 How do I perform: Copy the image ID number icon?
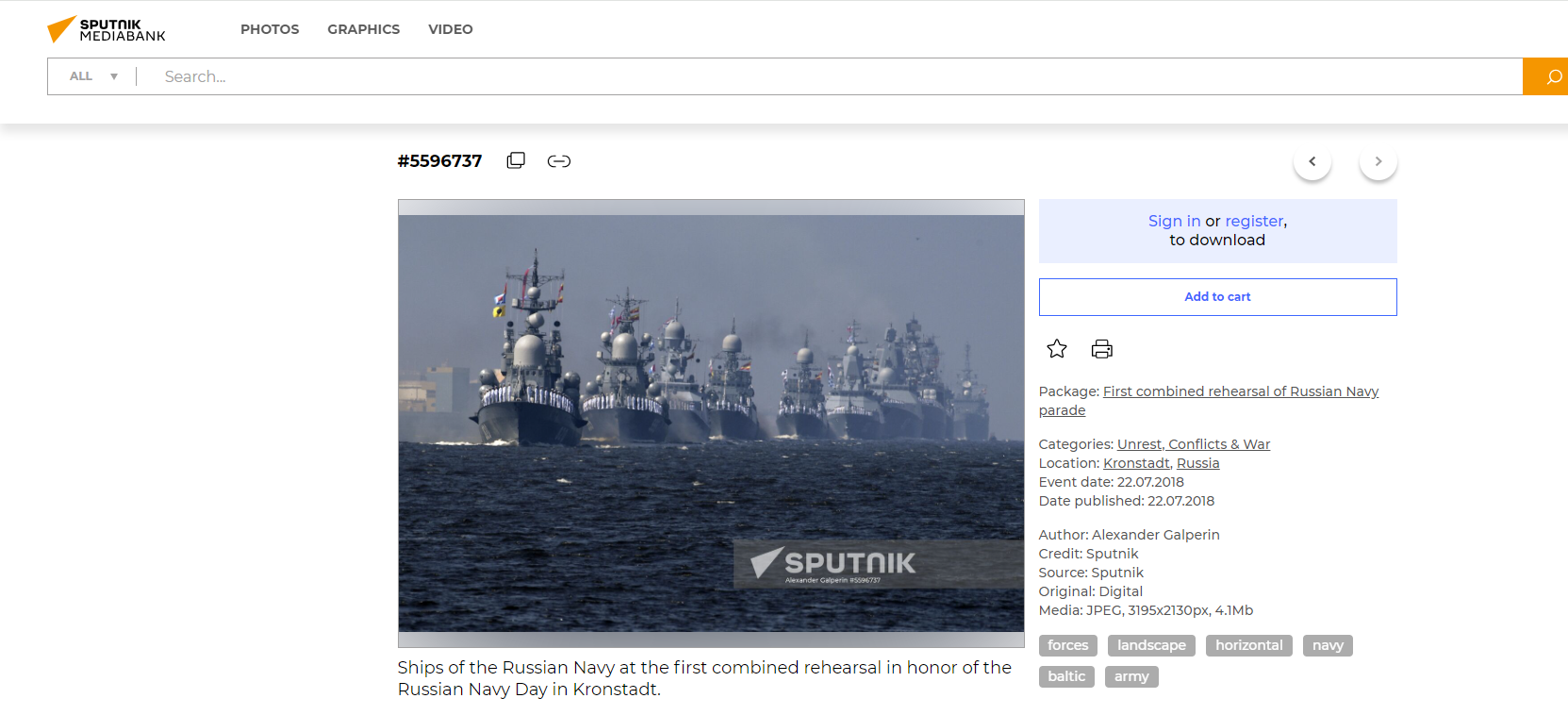pyautogui.click(x=516, y=160)
